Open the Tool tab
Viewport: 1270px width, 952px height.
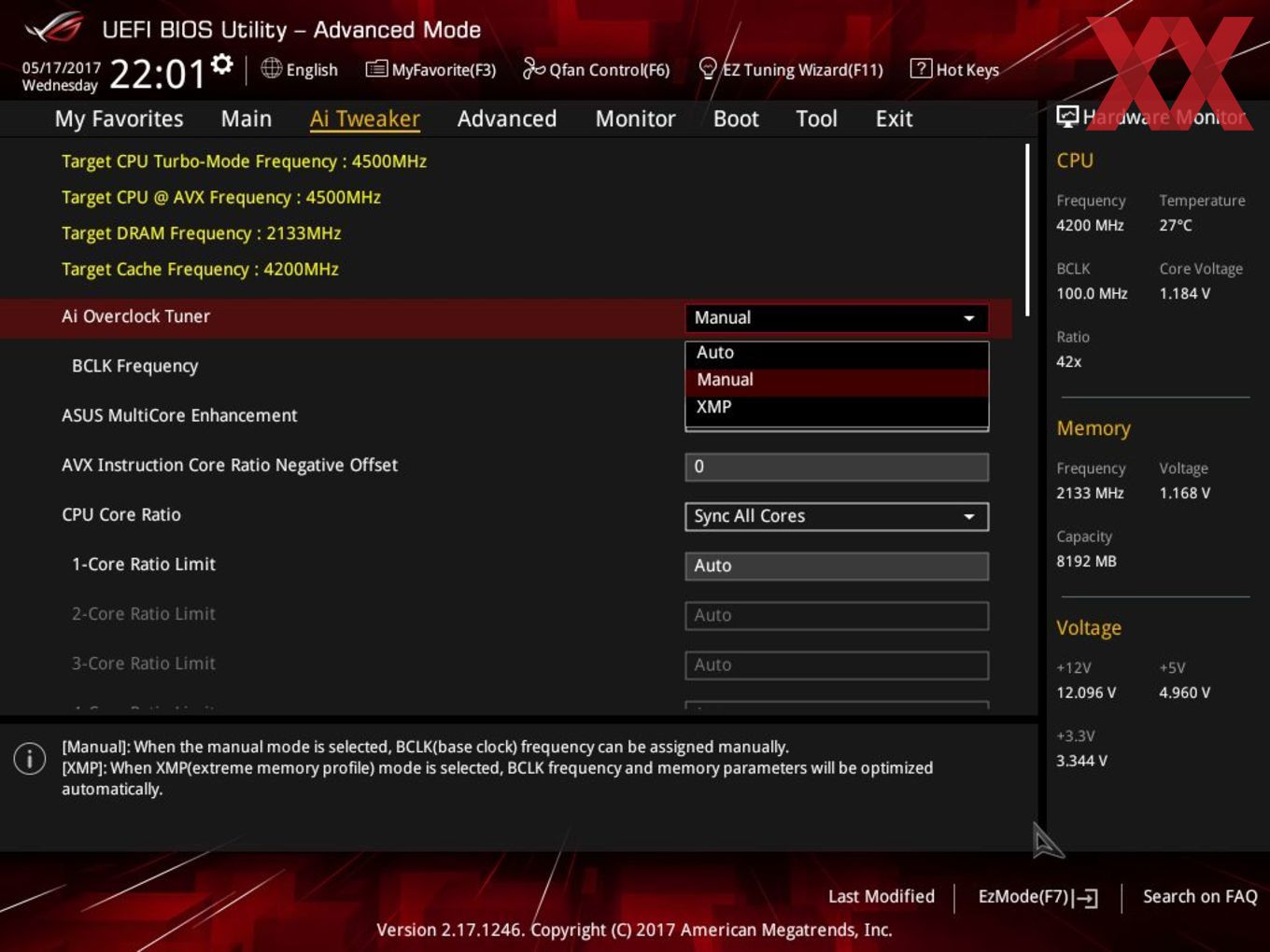point(816,119)
